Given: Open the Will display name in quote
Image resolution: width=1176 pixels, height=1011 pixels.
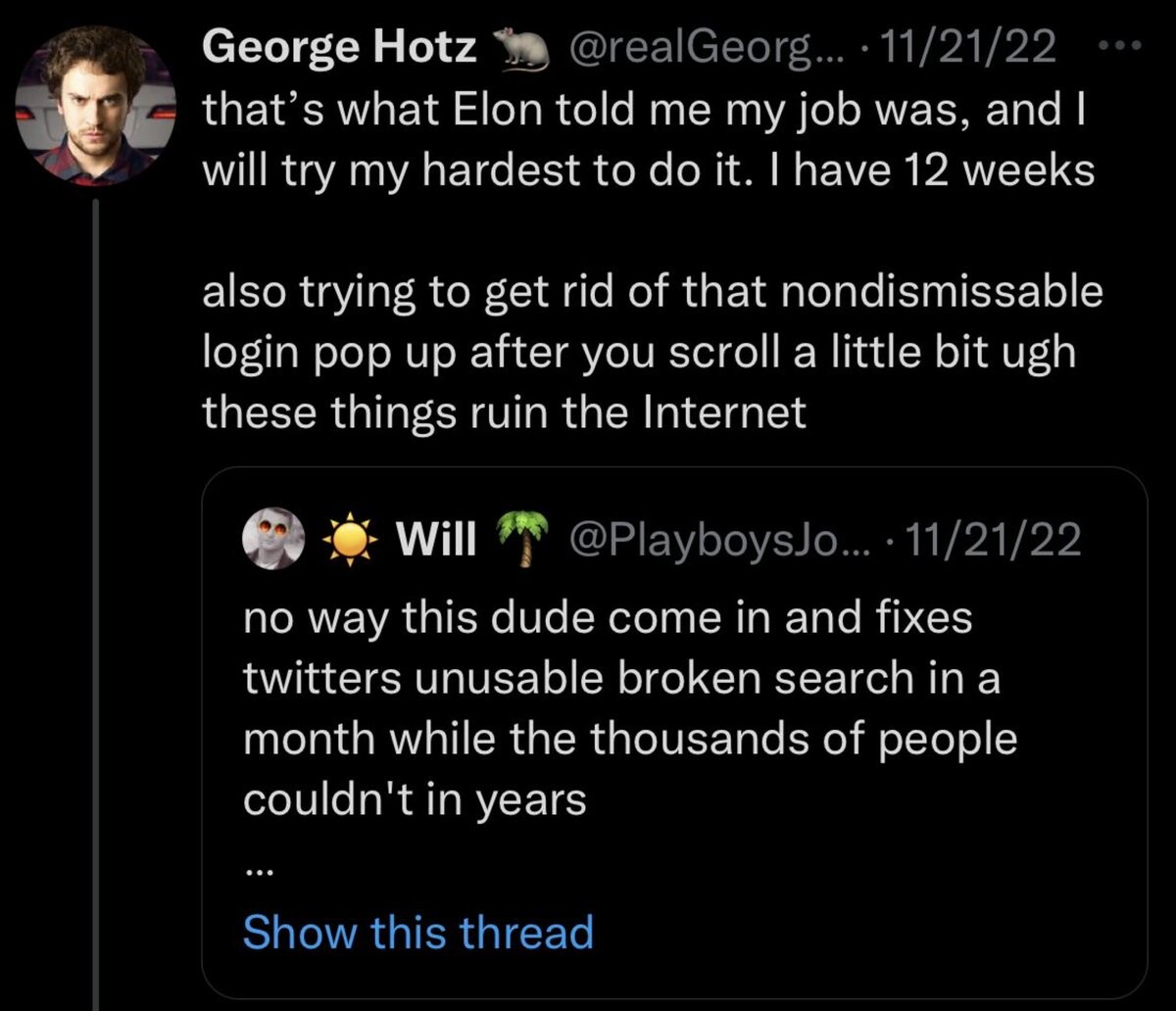Looking at the screenshot, I should (436, 539).
